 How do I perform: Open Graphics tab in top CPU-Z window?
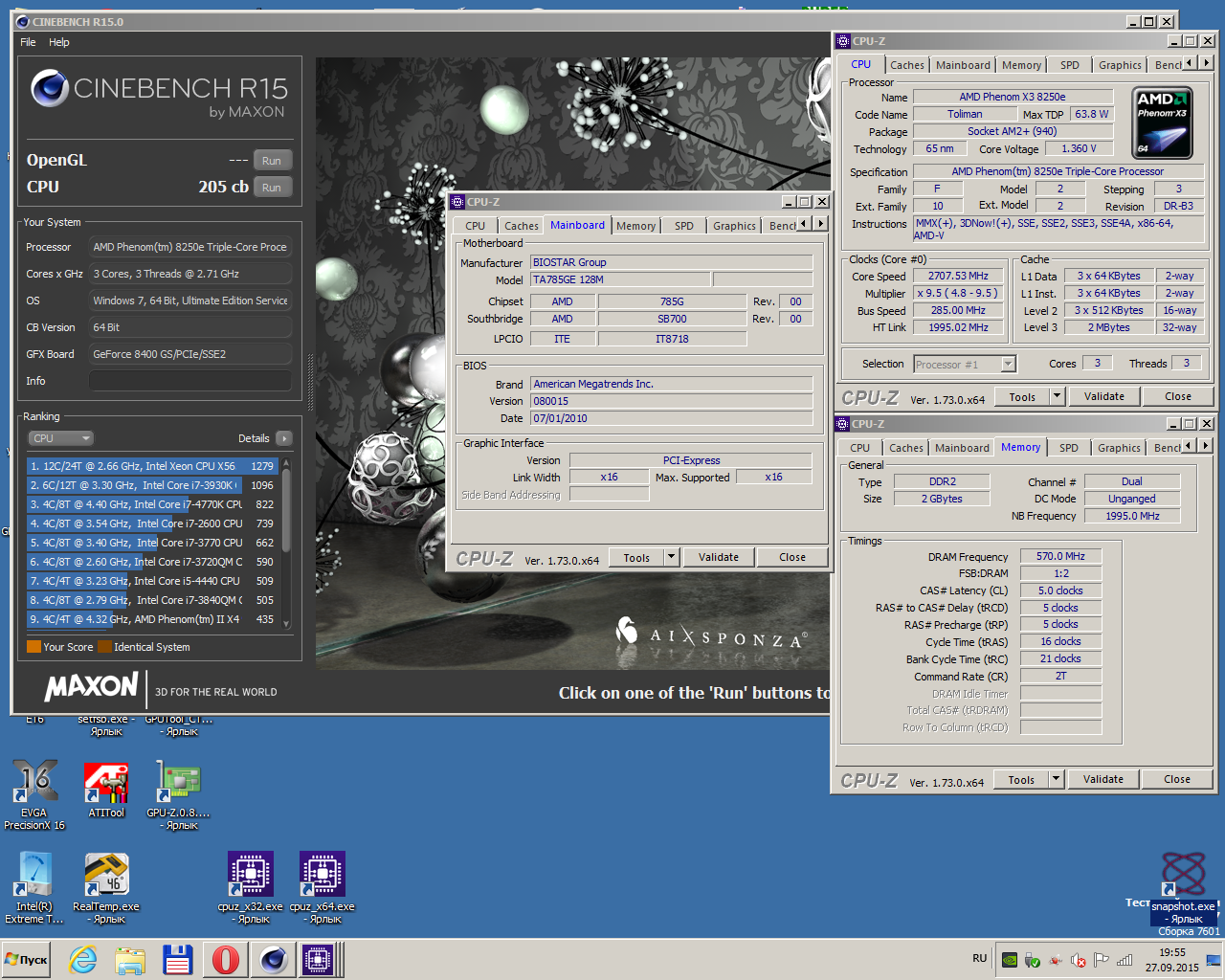point(1120,65)
